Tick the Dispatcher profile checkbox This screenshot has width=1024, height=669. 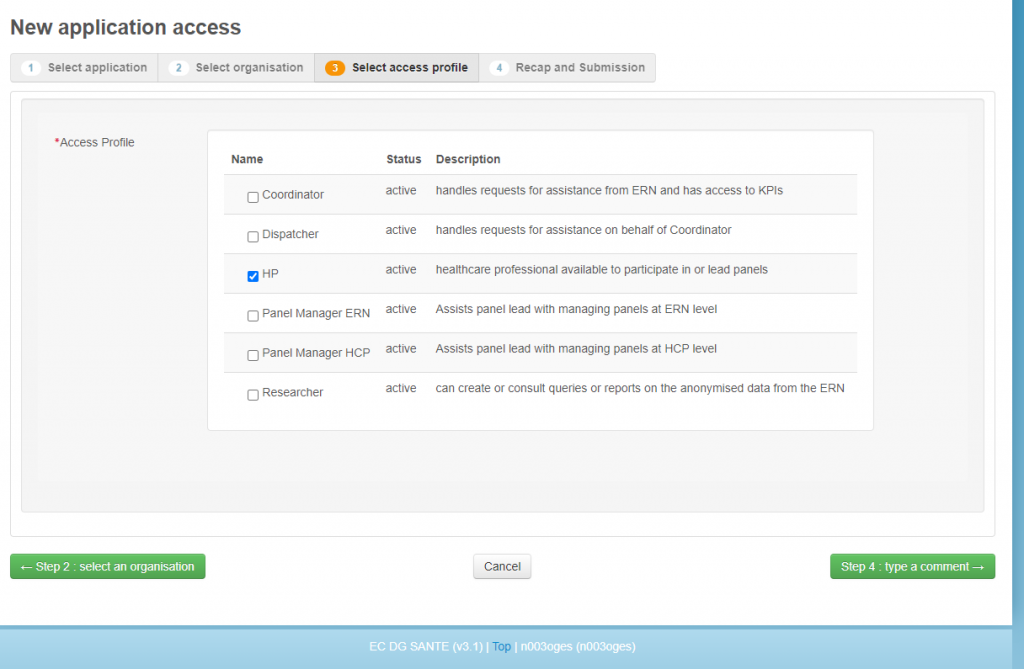tap(253, 237)
